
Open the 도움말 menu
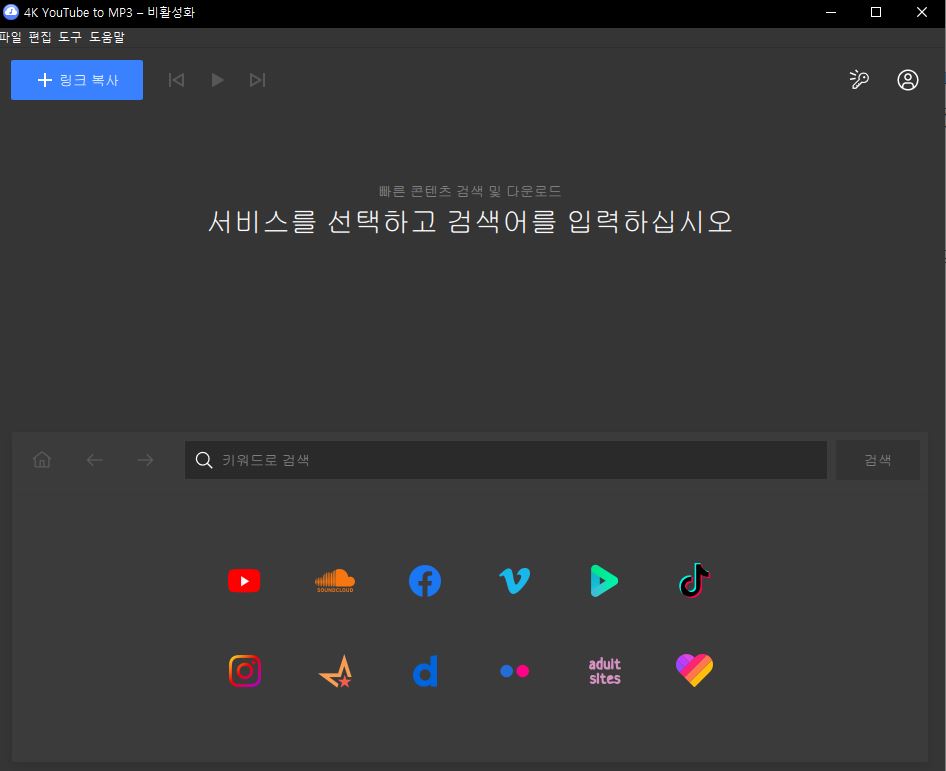(x=107, y=37)
